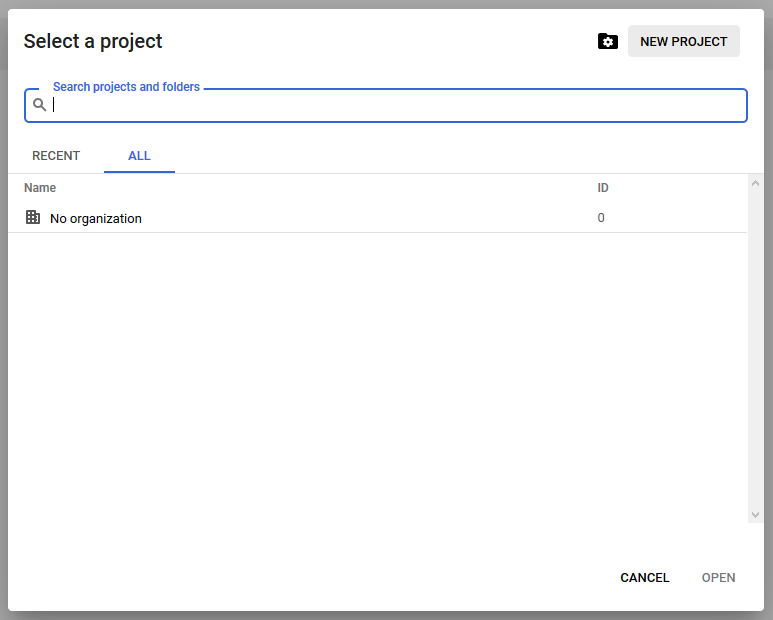The image size is (773, 620).
Task: Click the empty list area below No organization
Action: tap(378, 375)
